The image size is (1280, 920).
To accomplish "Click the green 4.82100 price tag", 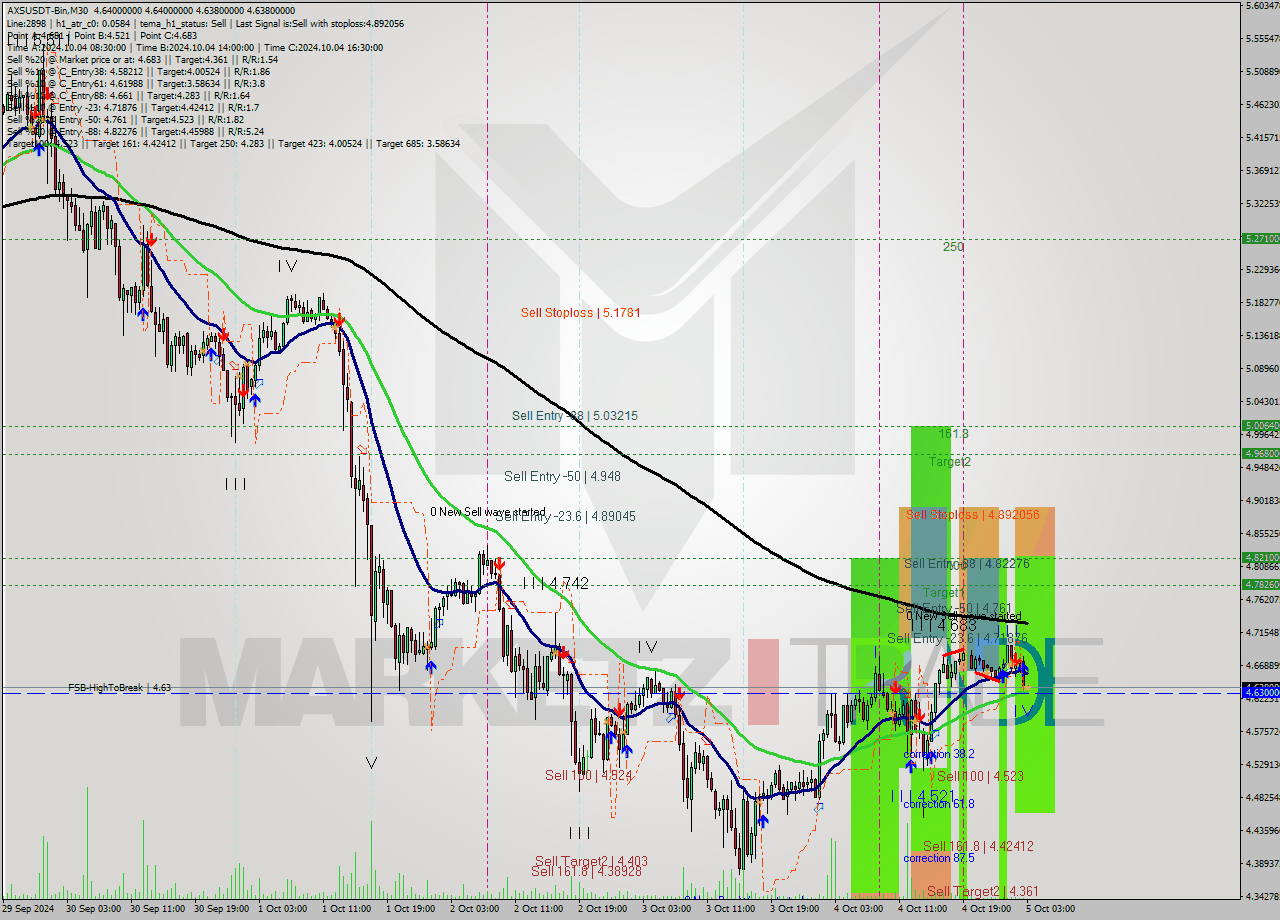I will pyautogui.click(x=1261, y=557).
